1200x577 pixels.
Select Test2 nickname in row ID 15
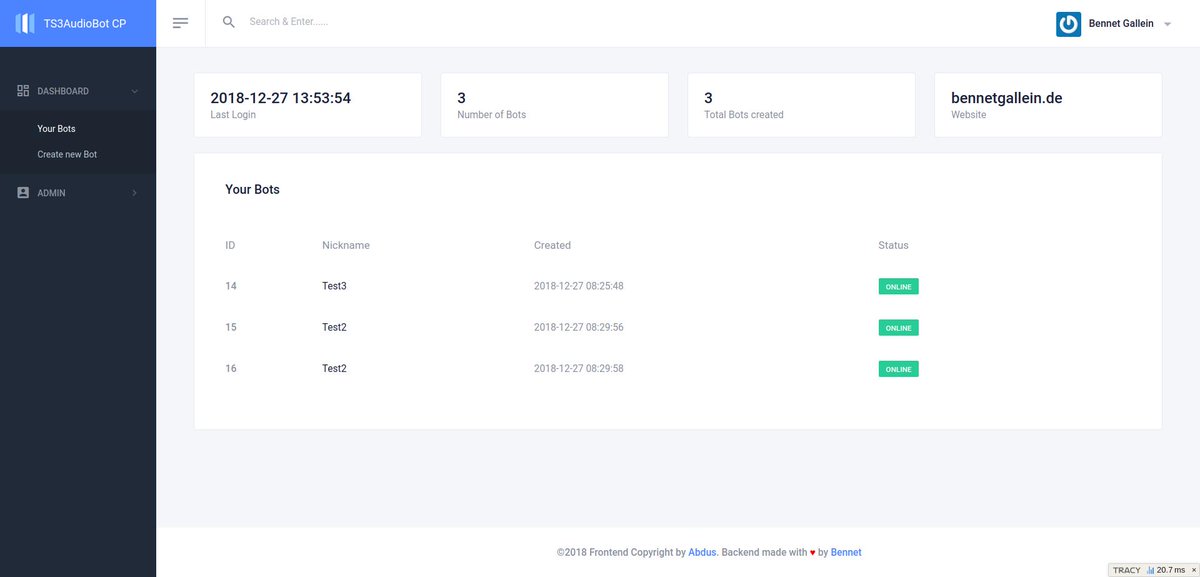(334, 327)
